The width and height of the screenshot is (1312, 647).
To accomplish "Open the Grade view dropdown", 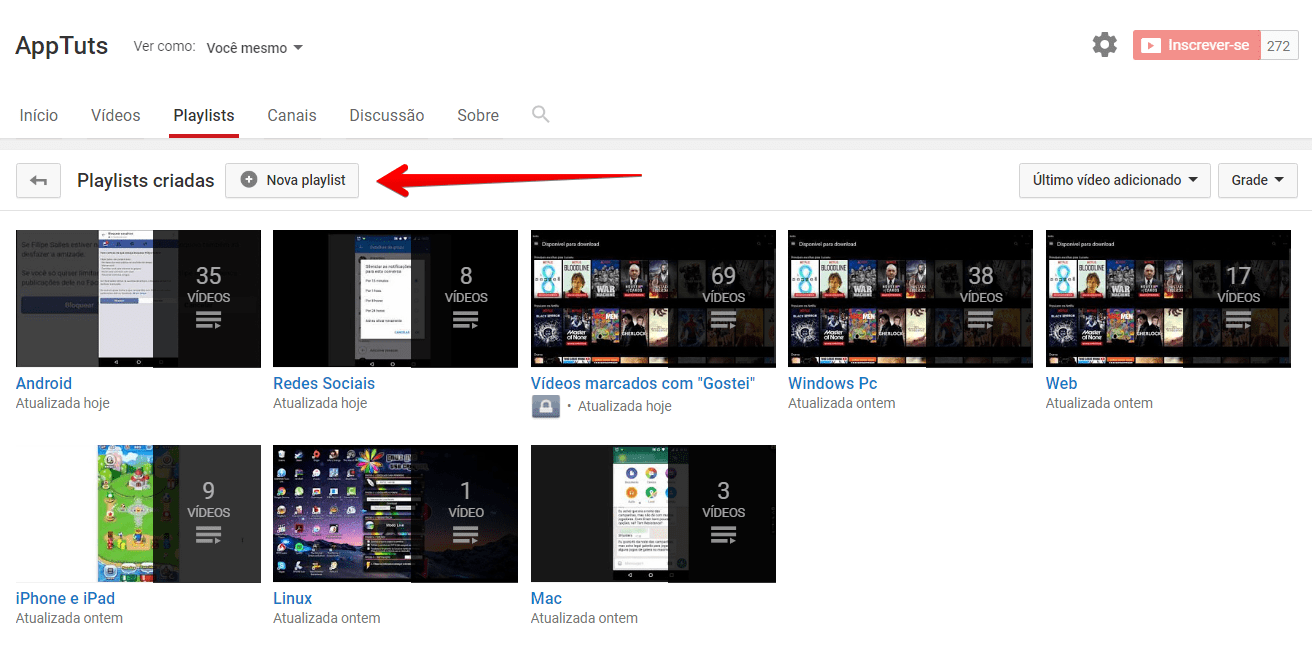I will pos(1258,180).
